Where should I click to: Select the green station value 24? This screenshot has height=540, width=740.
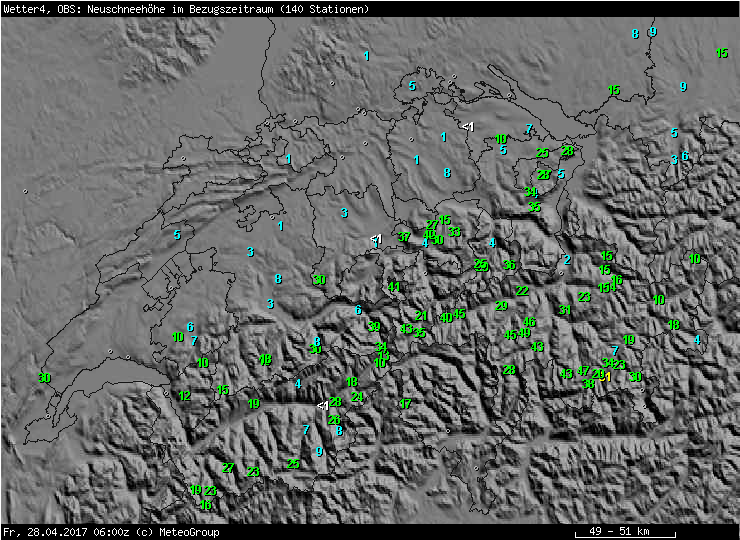[x=357, y=397]
